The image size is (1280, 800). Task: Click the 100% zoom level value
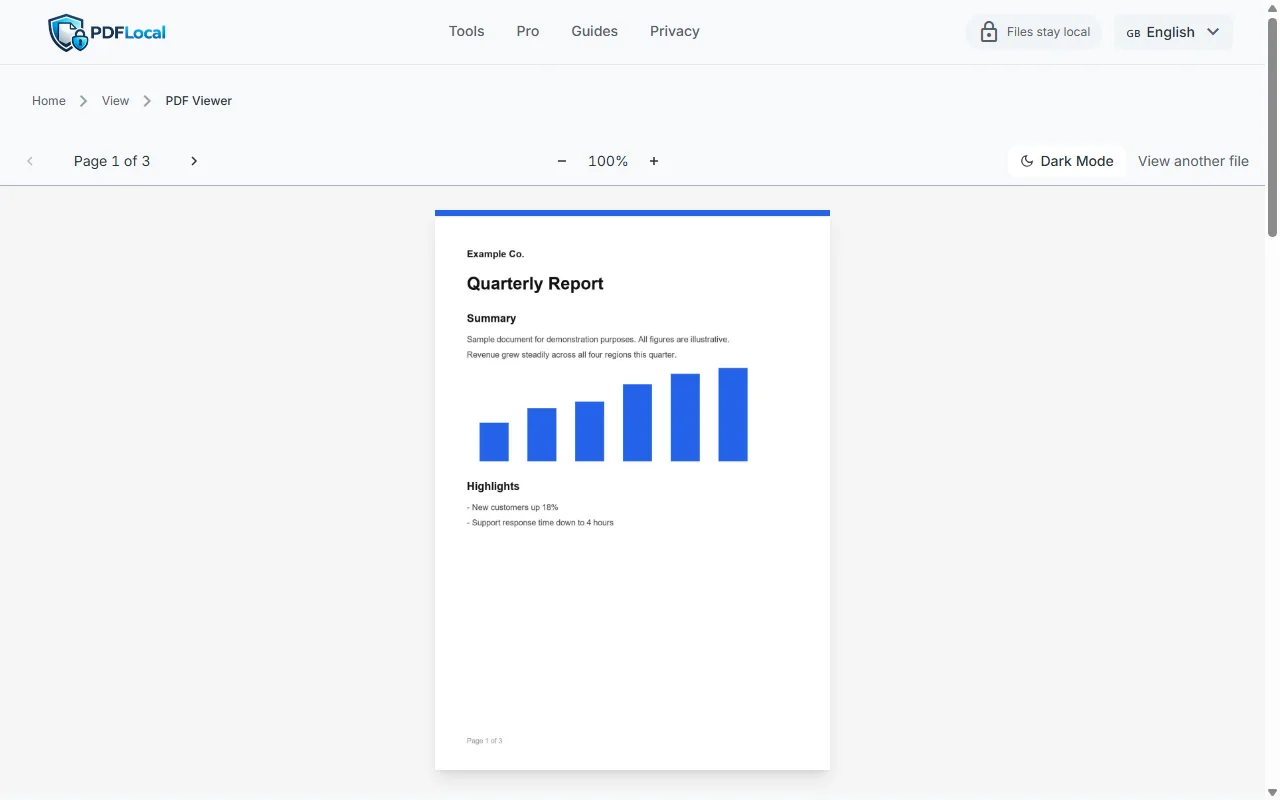point(608,161)
